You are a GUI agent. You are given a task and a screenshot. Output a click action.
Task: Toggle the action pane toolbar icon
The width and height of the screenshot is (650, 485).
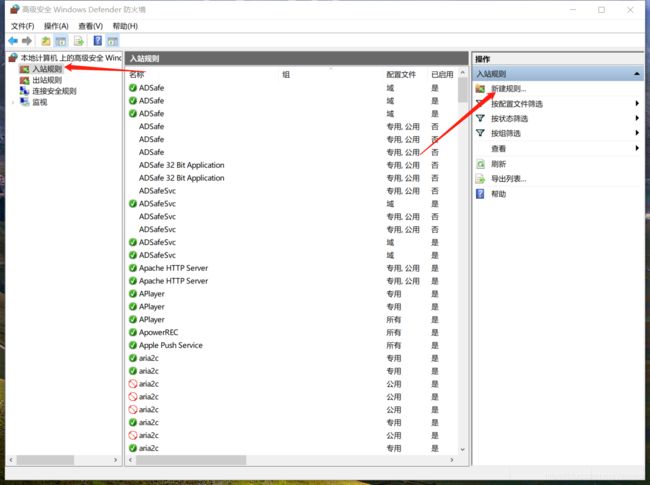(113, 41)
